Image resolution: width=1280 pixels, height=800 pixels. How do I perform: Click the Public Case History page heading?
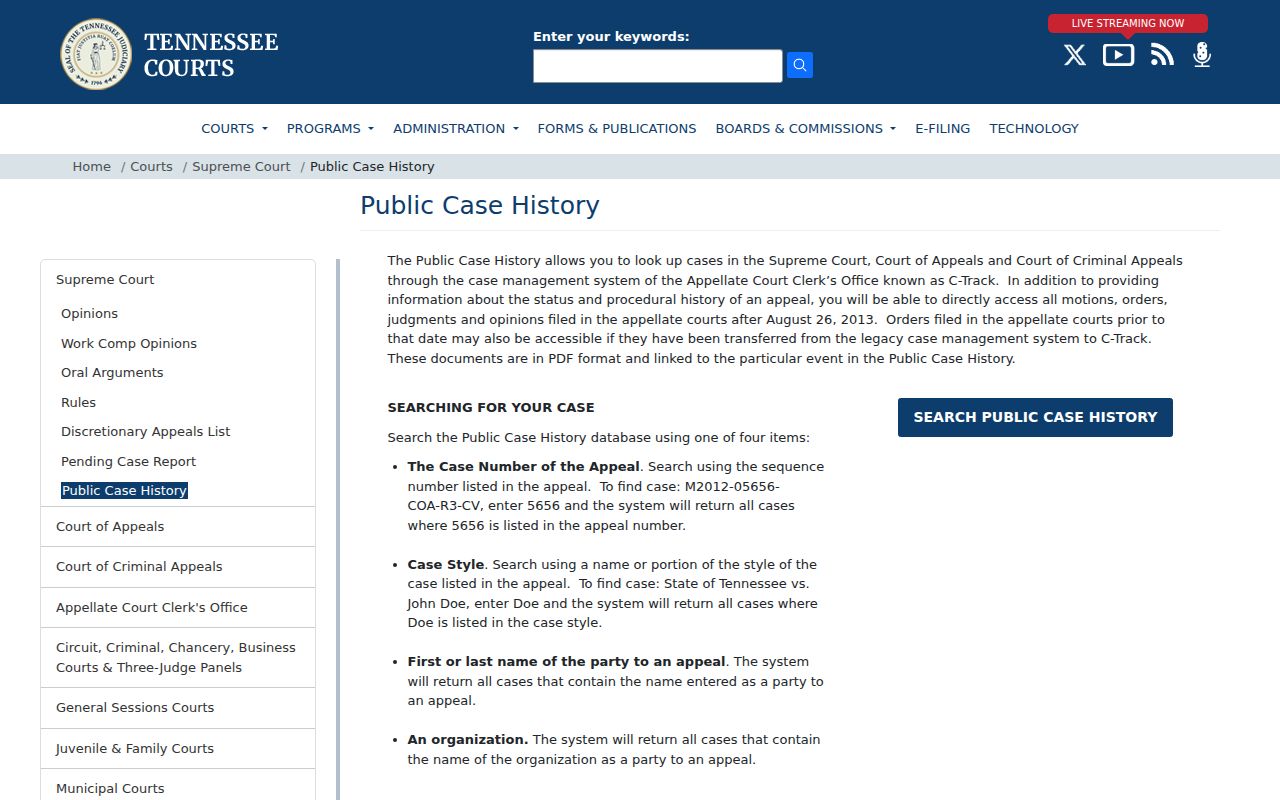[x=480, y=205]
